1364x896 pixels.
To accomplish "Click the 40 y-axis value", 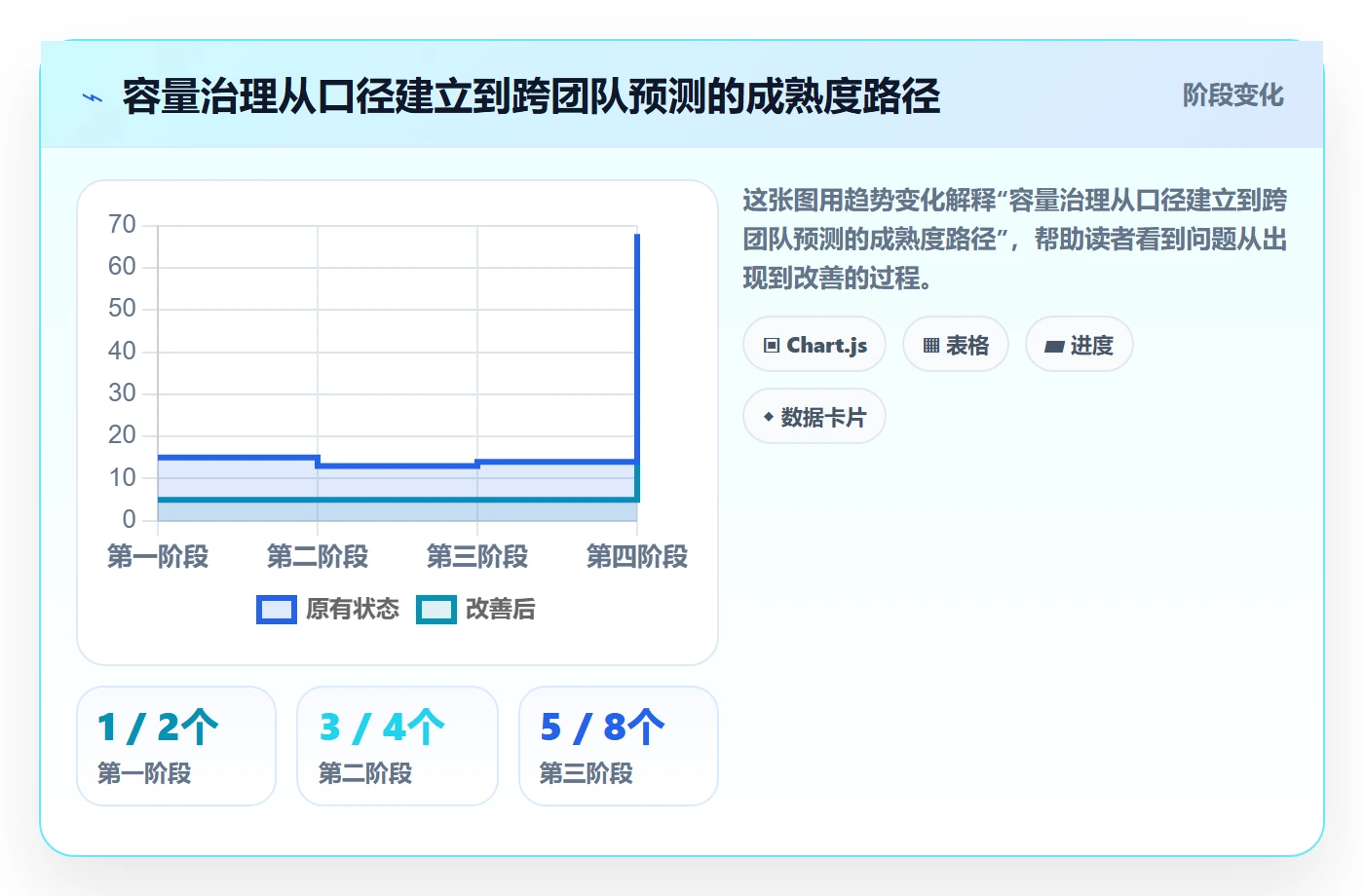I will pos(122,352).
